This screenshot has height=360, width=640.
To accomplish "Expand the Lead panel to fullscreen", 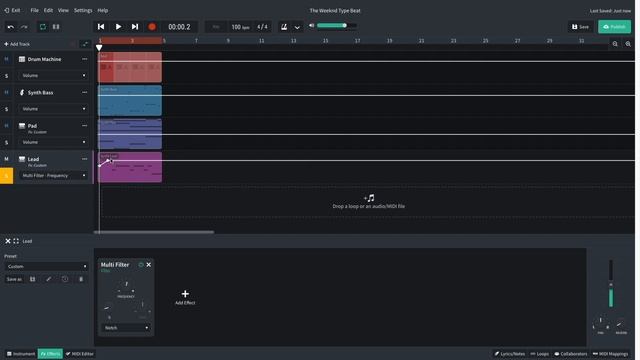I will pyautogui.click(x=16, y=241).
